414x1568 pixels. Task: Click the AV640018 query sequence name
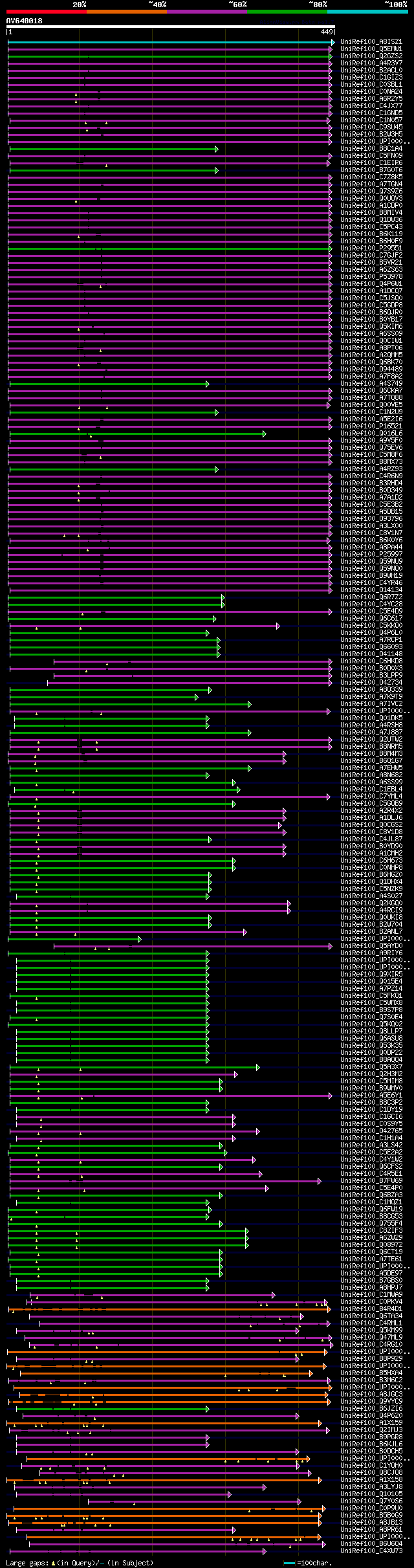(x=25, y=21)
